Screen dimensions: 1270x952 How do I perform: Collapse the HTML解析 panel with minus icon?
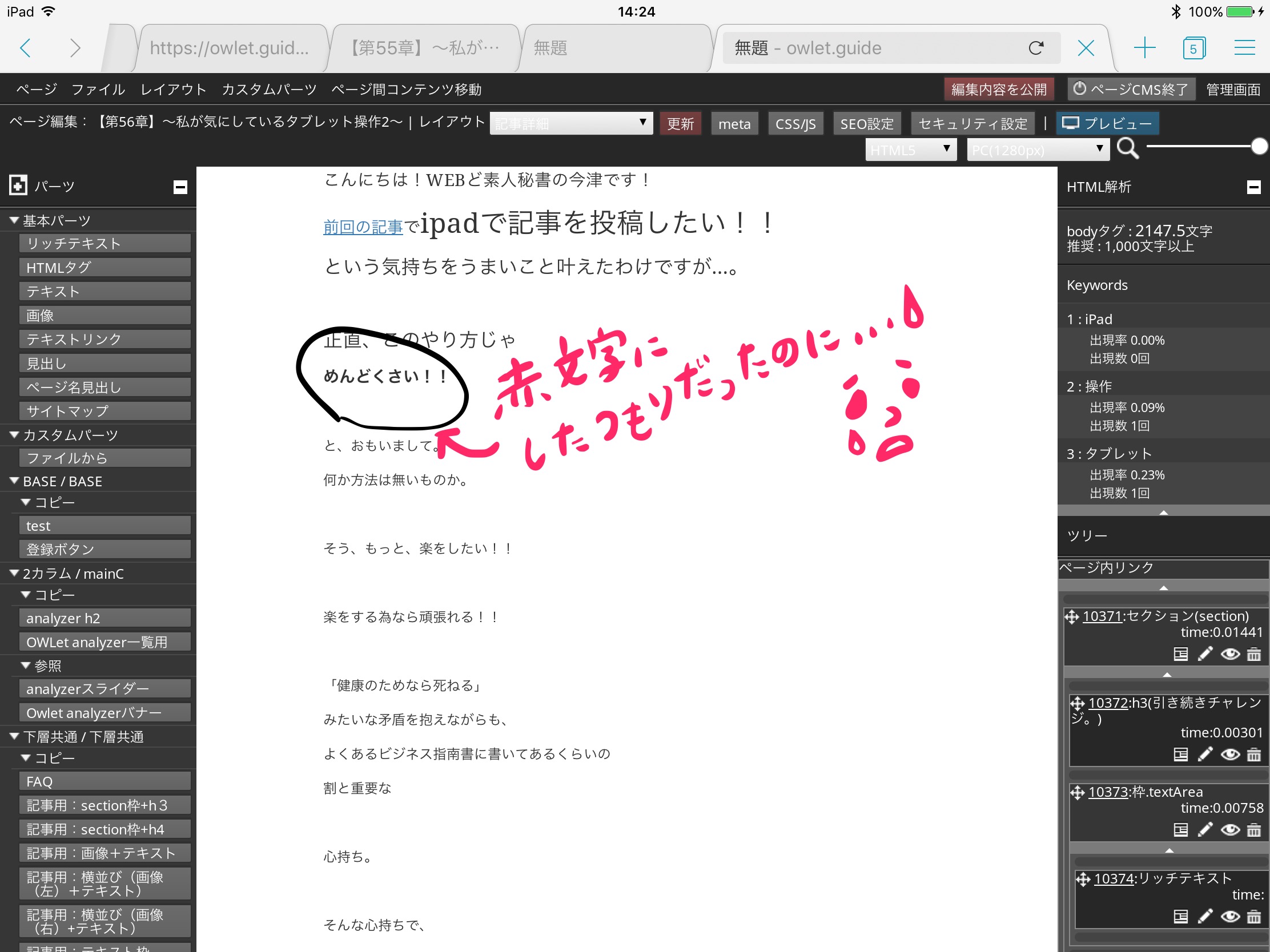[x=1253, y=187]
